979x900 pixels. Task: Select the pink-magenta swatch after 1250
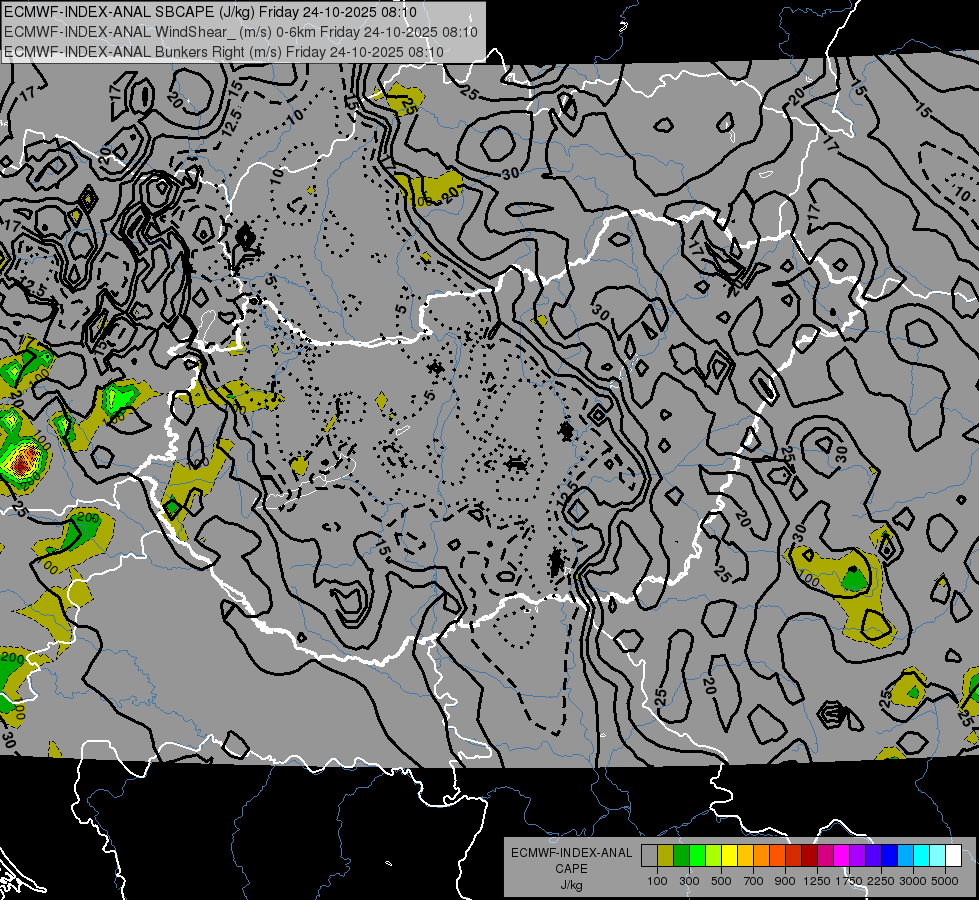click(825, 856)
